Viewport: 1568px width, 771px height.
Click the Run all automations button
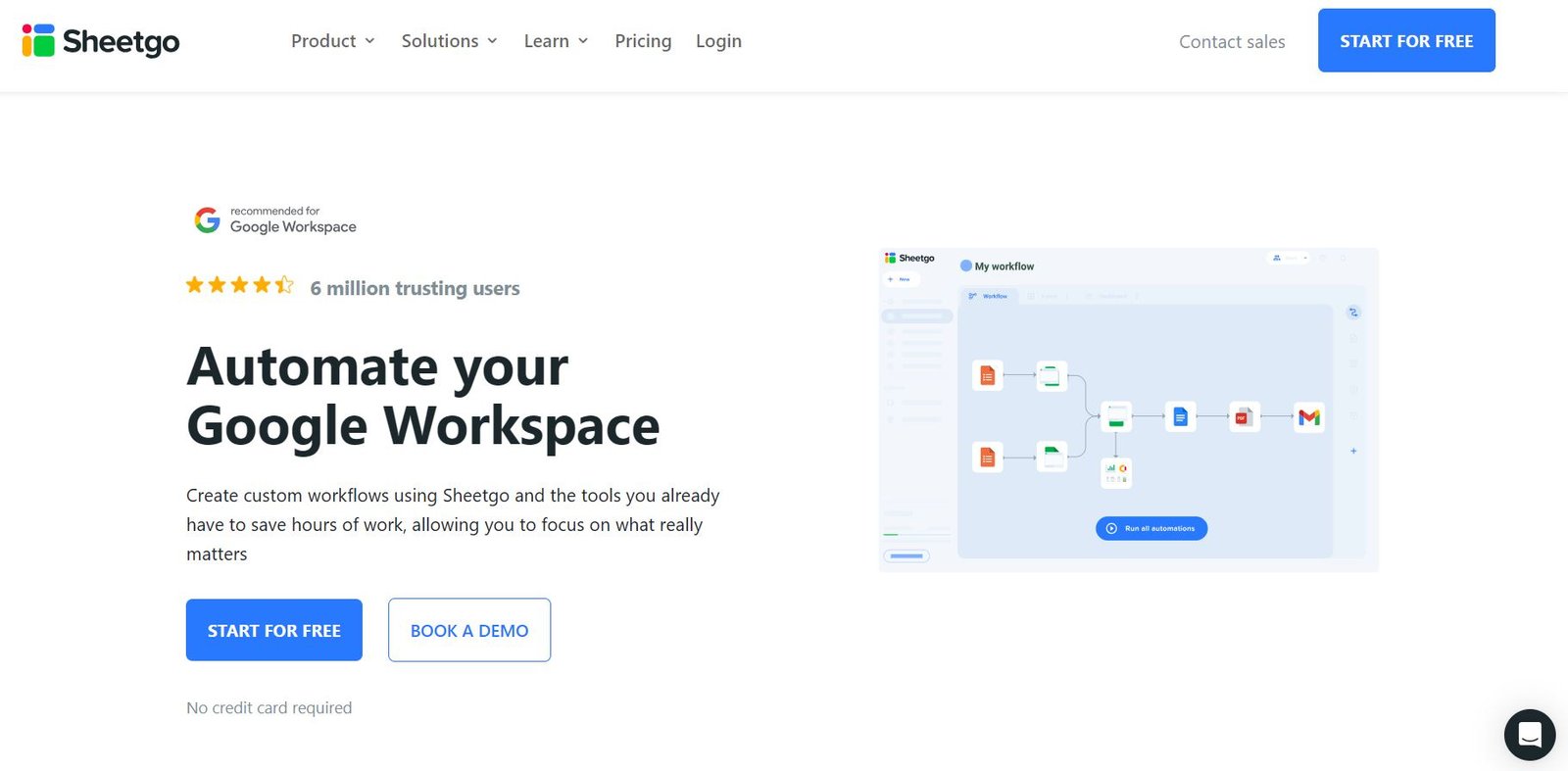tap(1151, 528)
